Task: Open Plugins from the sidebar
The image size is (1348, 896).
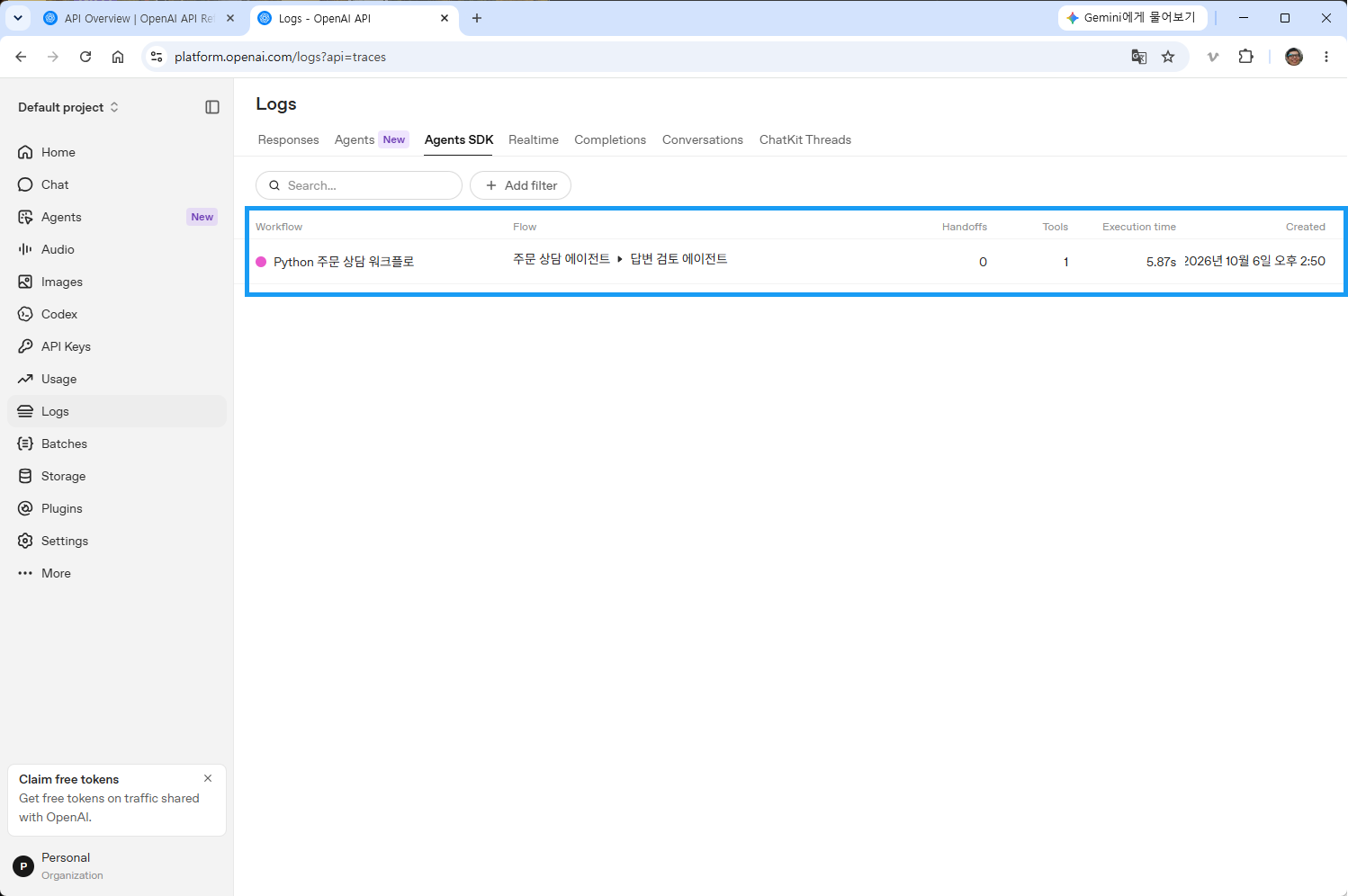Action: [x=117, y=508]
